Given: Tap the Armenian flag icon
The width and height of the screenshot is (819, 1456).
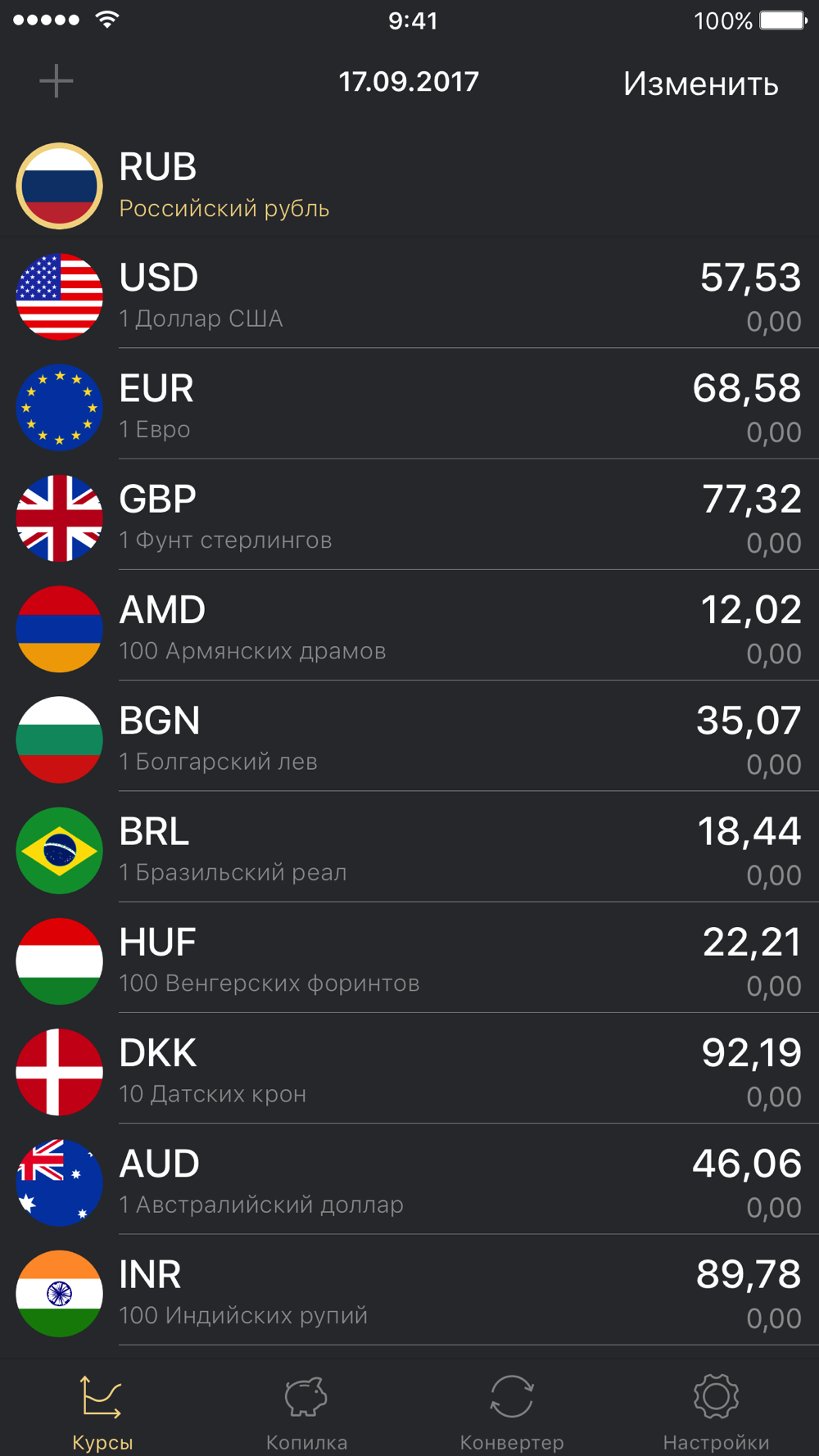Looking at the screenshot, I should (59, 629).
